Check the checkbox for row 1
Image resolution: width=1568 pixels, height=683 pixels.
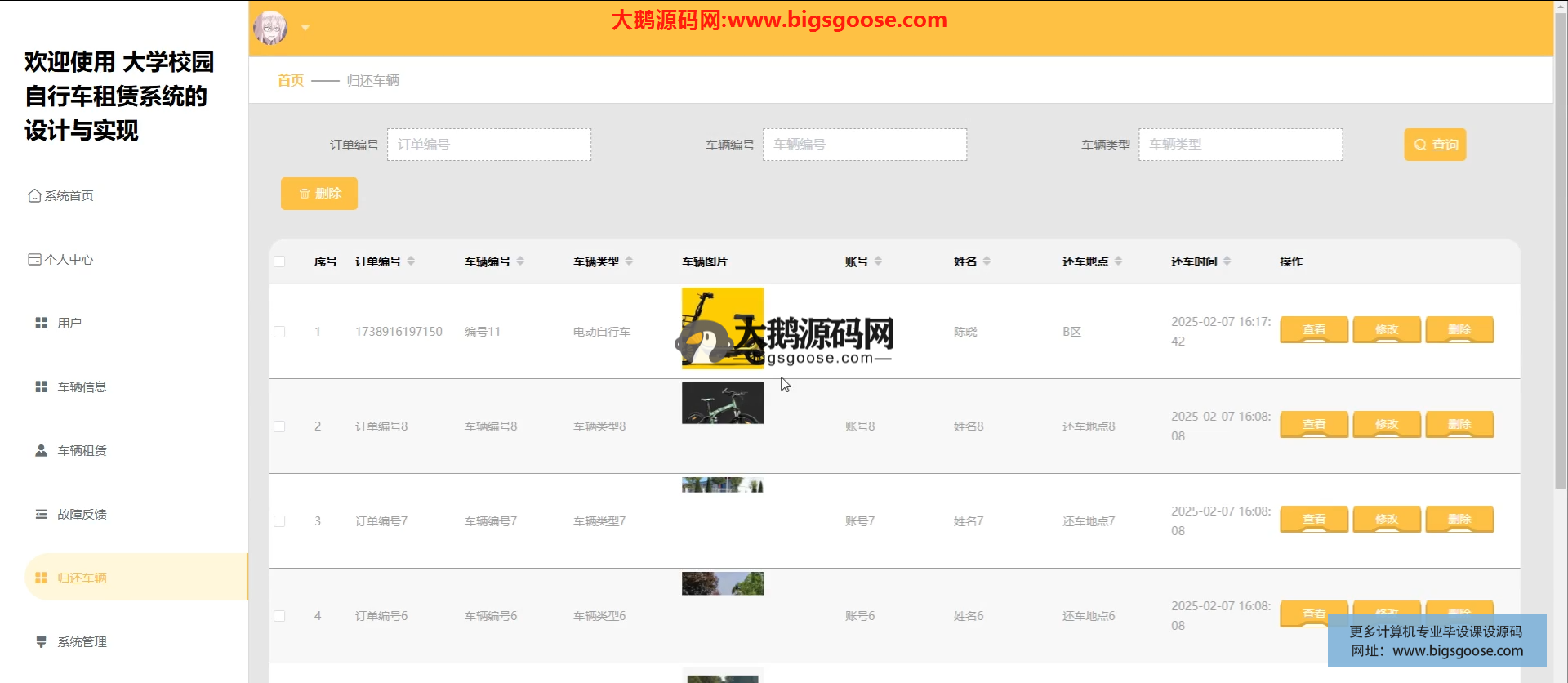tap(279, 332)
